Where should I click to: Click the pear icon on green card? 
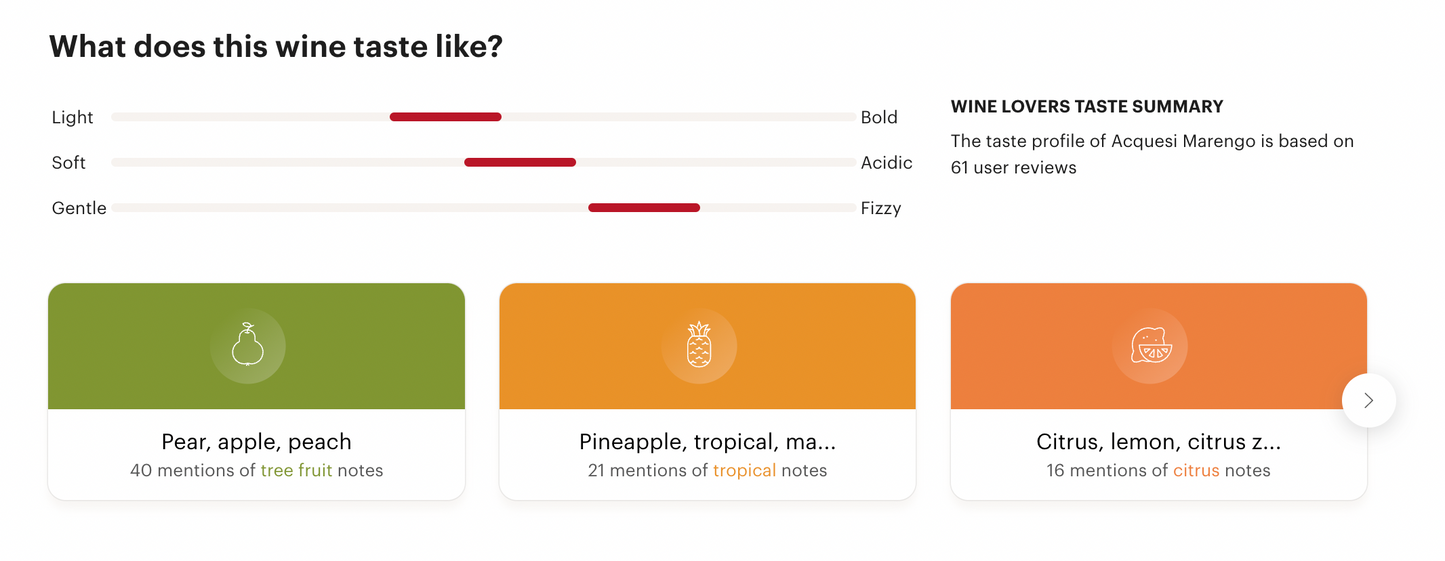[247, 346]
